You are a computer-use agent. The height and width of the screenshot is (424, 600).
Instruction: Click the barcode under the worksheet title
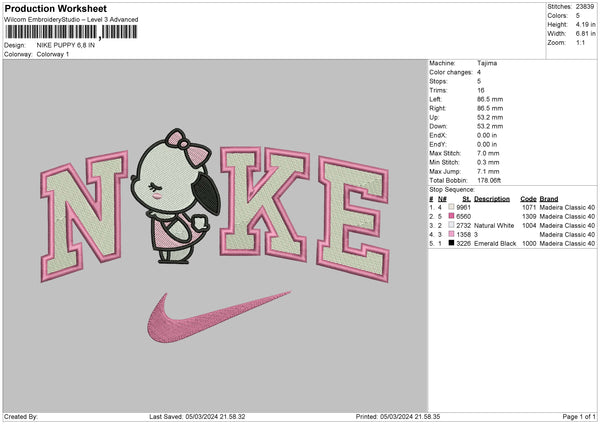pos(71,32)
